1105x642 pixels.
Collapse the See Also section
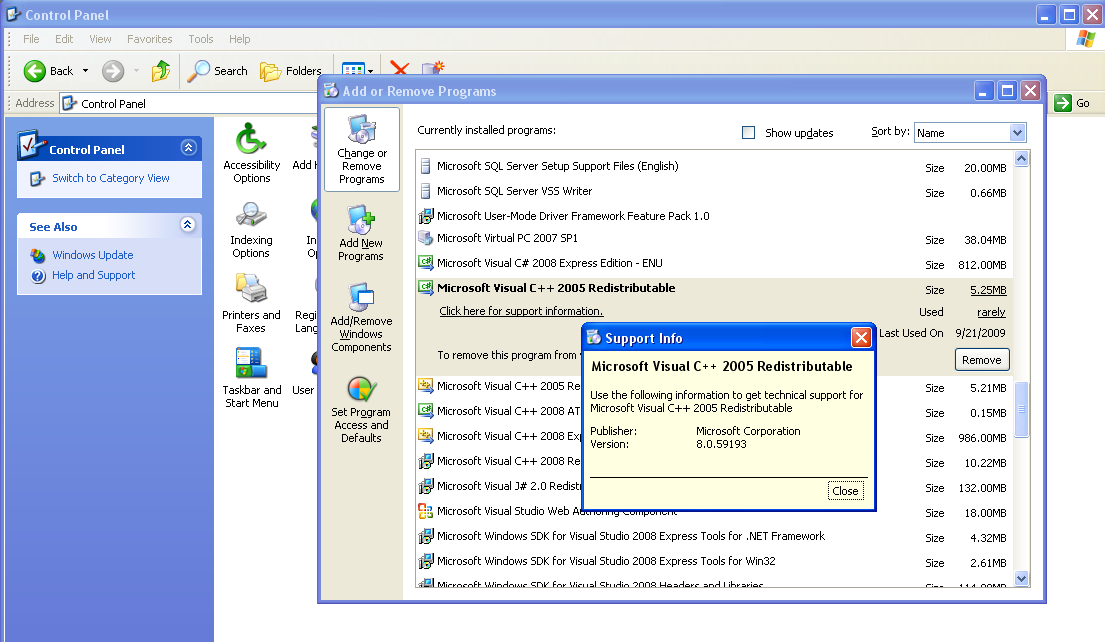188,226
